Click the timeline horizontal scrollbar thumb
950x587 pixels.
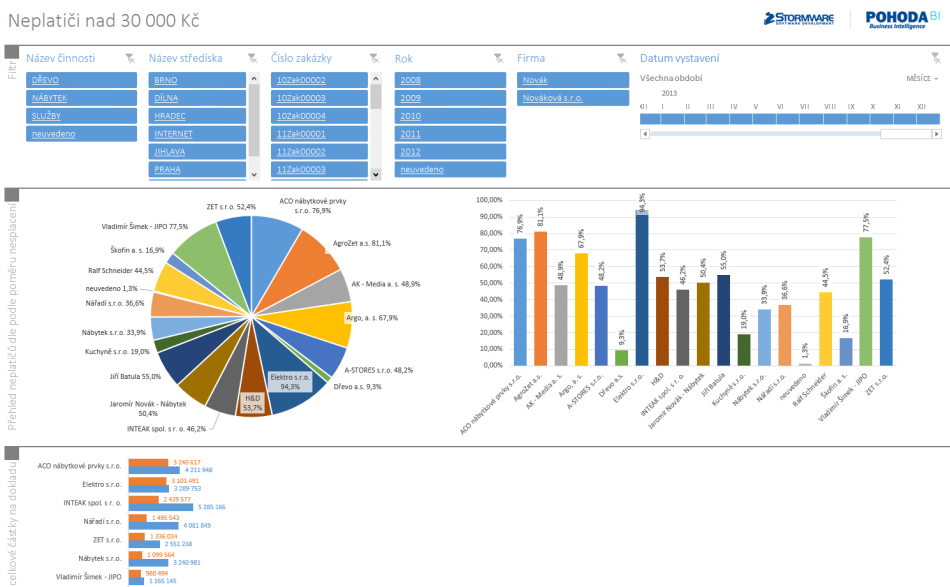[906, 134]
